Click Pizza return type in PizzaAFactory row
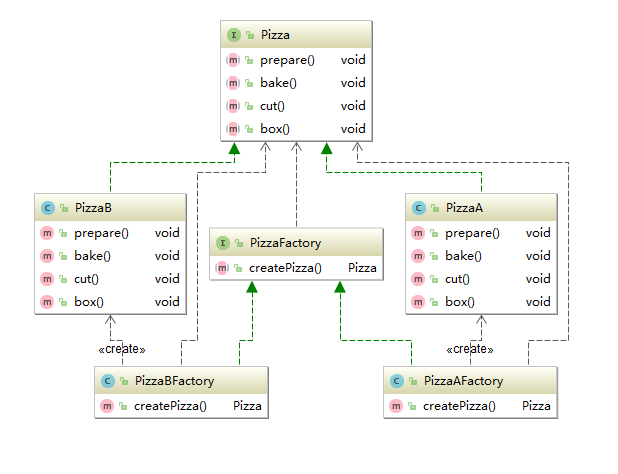Image resolution: width=618 pixels, height=474 pixels. click(x=536, y=406)
